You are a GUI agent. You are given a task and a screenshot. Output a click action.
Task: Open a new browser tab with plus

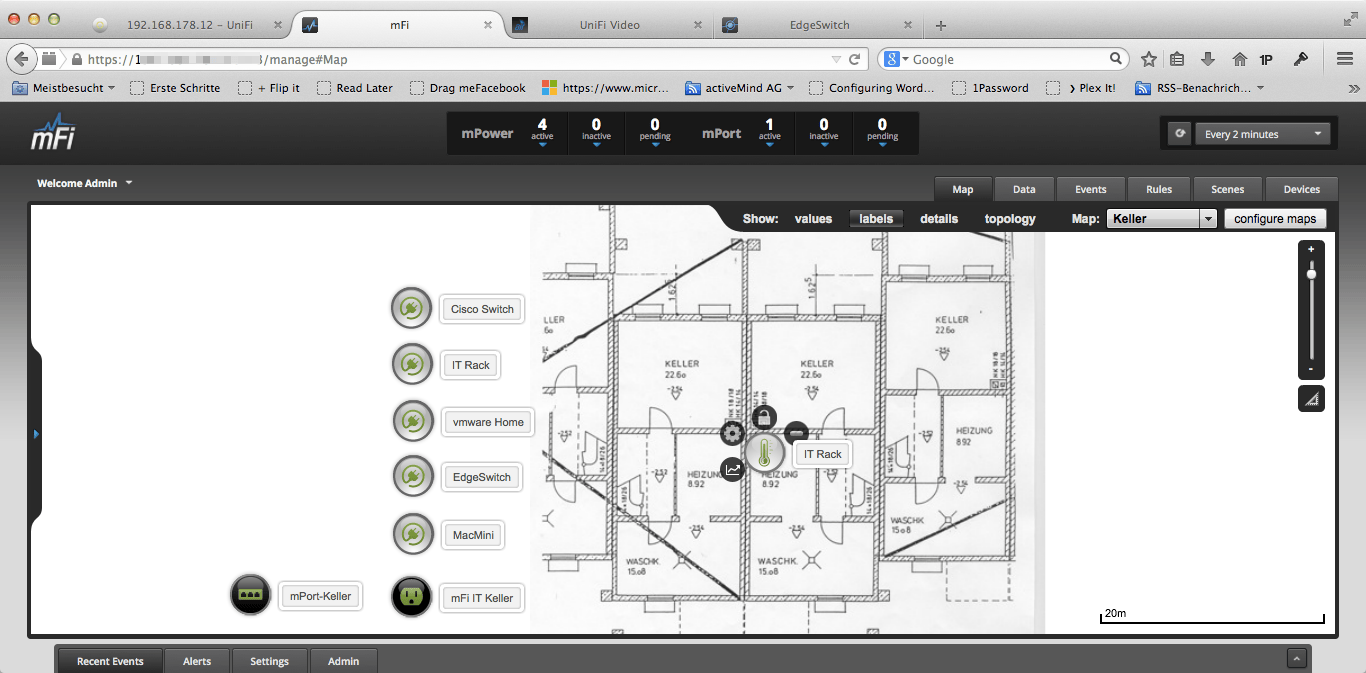pyautogui.click(x=940, y=25)
